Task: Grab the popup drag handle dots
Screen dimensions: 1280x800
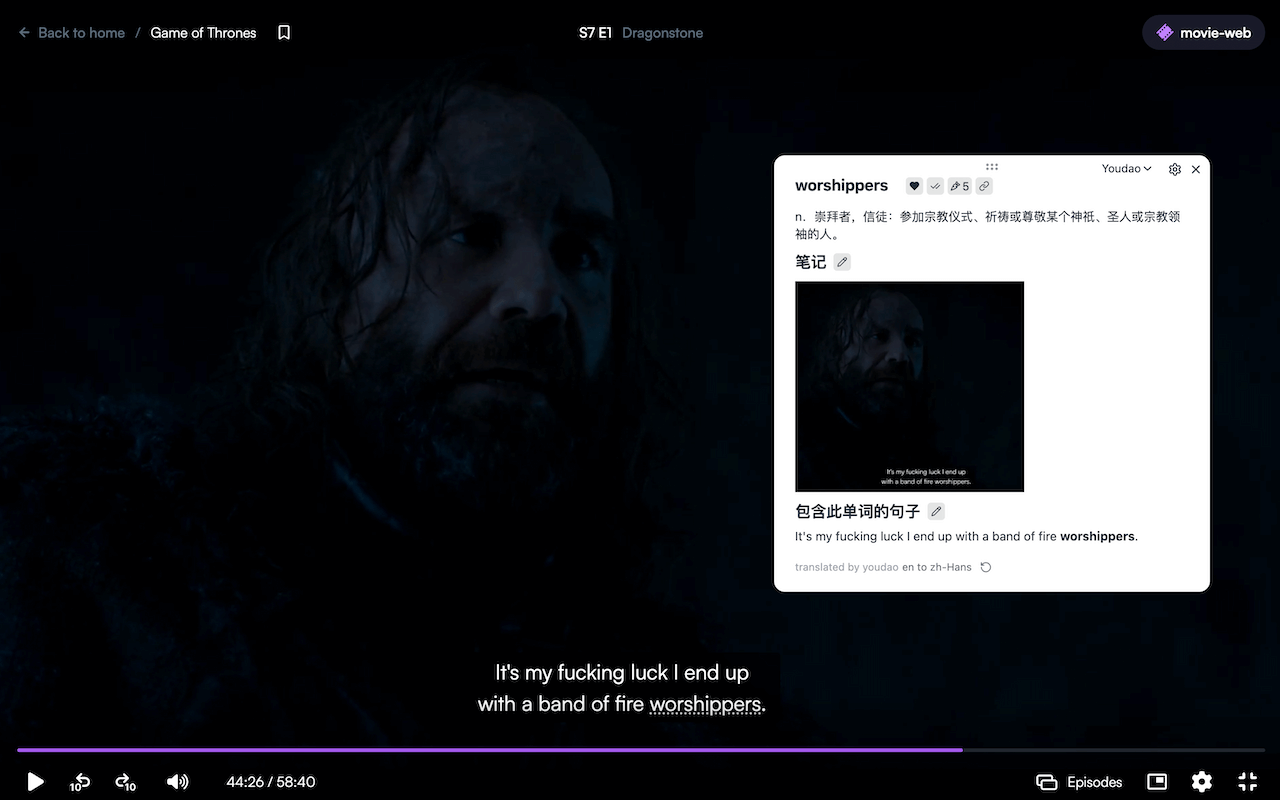Action: [992, 167]
